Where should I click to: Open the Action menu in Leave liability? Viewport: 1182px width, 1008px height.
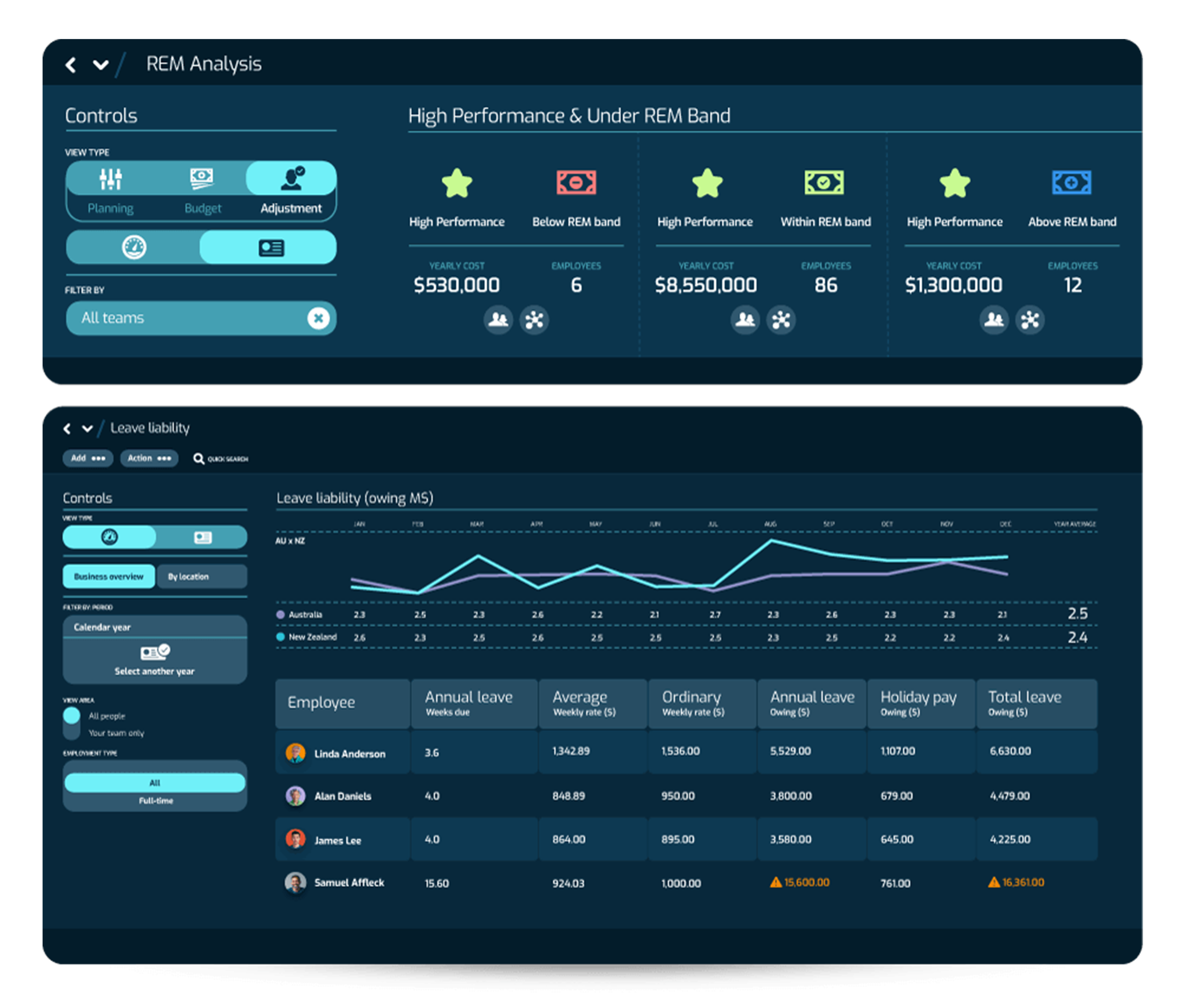click(x=149, y=458)
